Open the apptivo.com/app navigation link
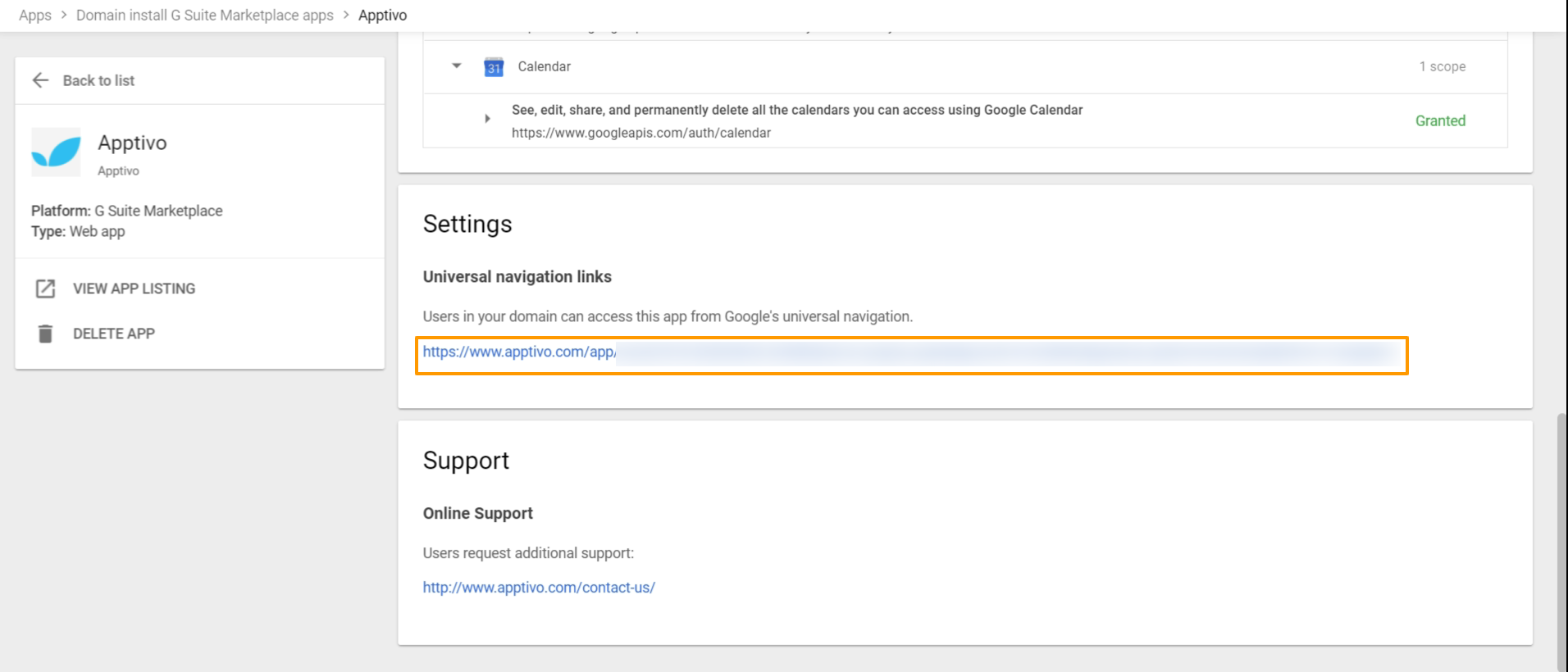 tap(518, 352)
